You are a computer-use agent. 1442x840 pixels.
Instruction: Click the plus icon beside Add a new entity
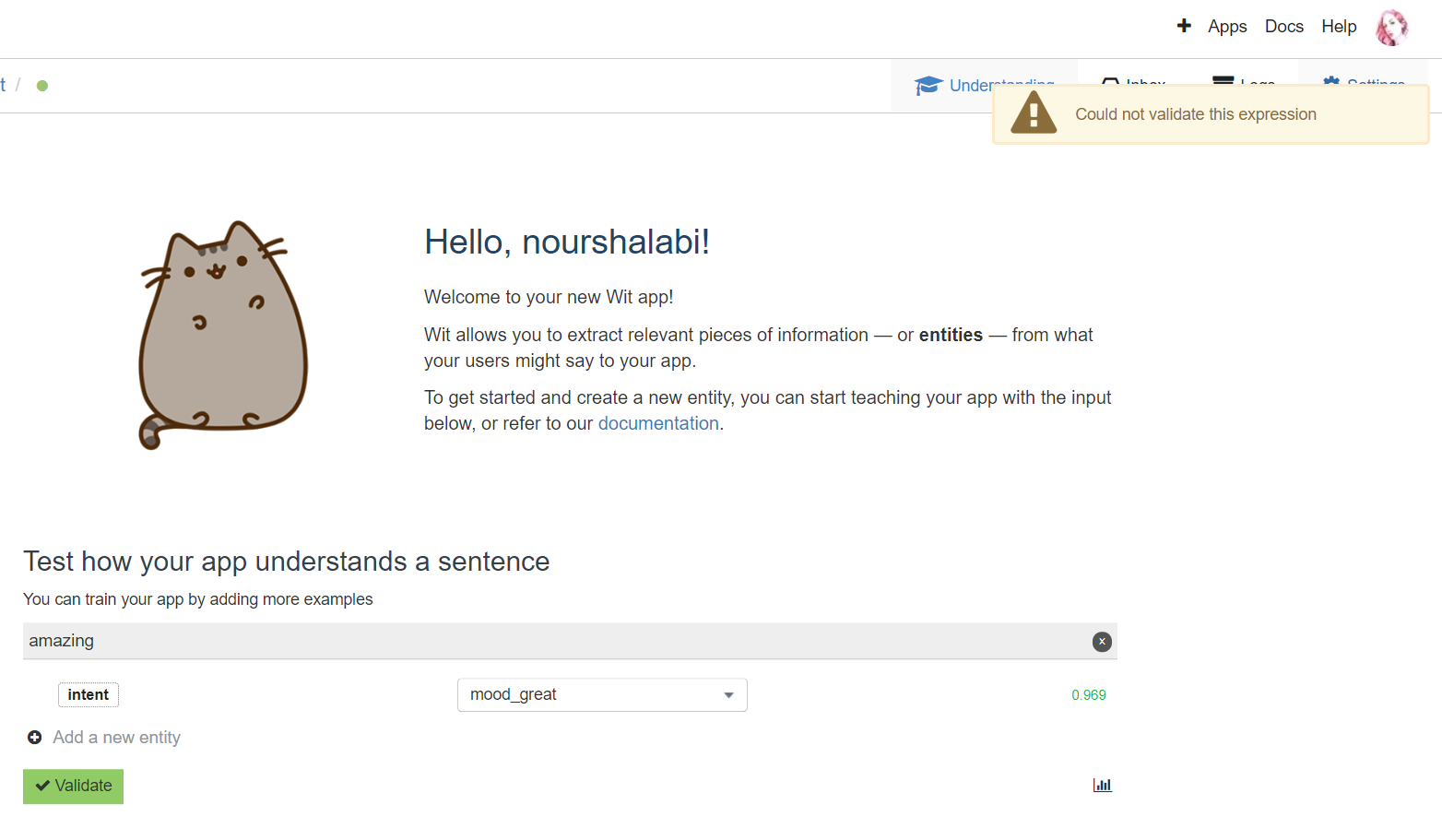click(x=34, y=737)
